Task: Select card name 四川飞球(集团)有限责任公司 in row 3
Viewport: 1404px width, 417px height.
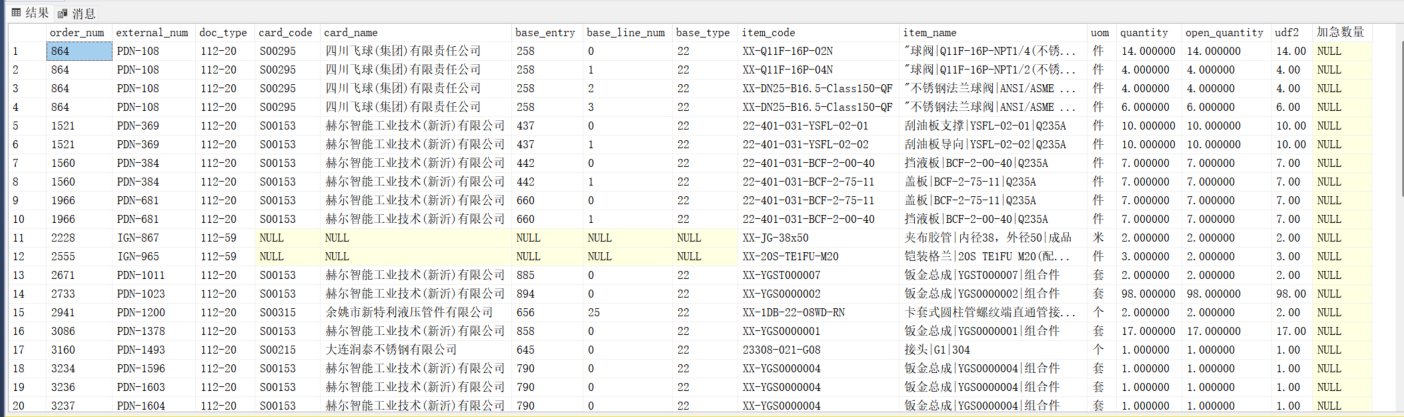Action: tap(403, 88)
